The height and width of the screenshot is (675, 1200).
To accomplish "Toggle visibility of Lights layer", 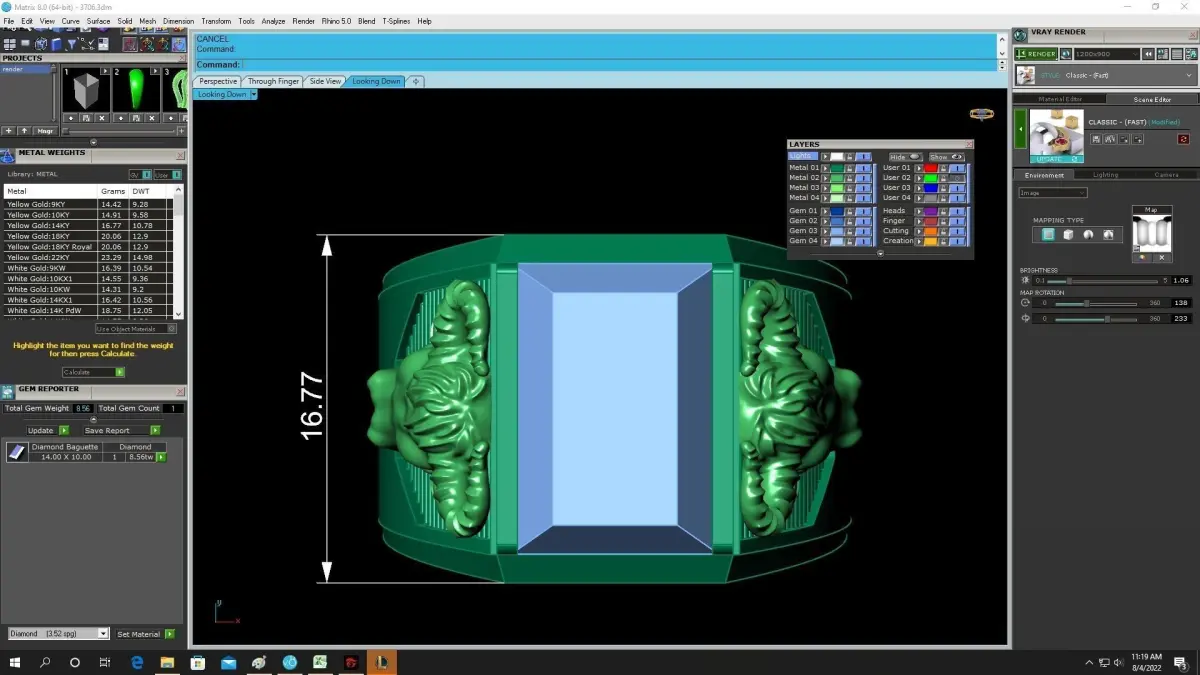I will click(864, 156).
